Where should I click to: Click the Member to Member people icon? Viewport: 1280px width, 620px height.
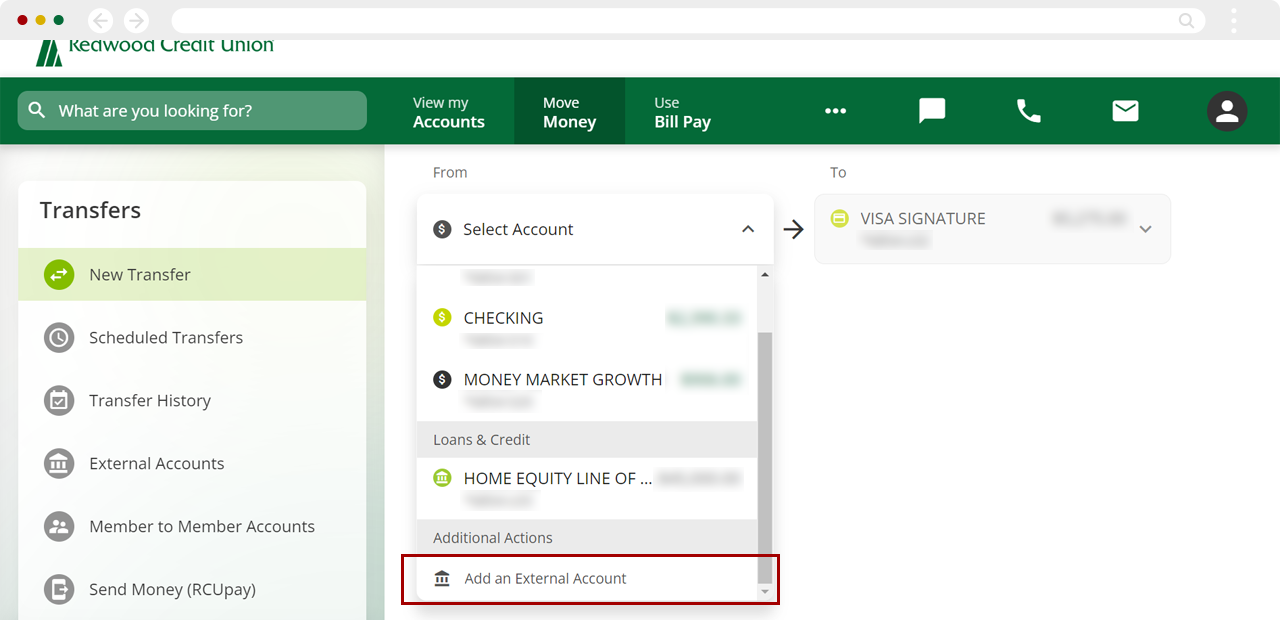coord(59,526)
